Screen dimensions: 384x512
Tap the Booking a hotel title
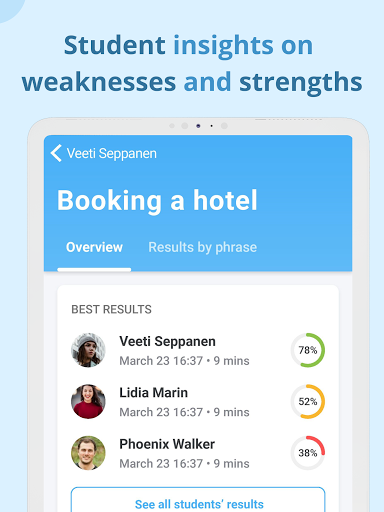pyautogui.click(x=157, y=200)
